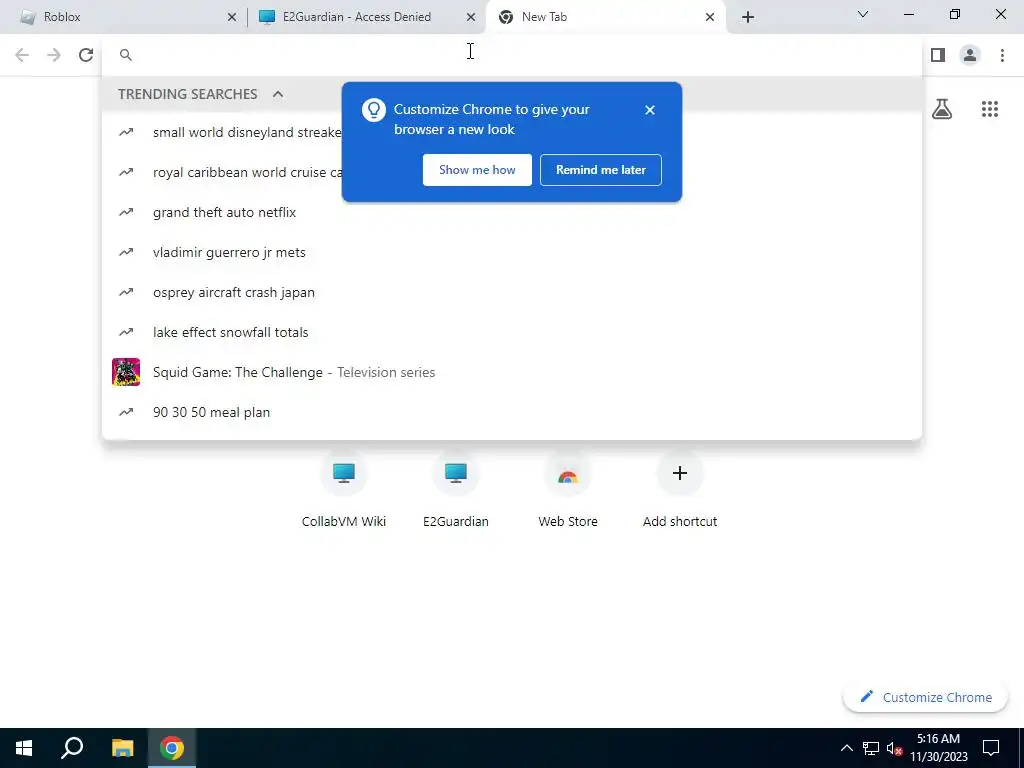
Task: Go back using the browser back arrow
Action: pyautogui.click(x=22, y=56)
